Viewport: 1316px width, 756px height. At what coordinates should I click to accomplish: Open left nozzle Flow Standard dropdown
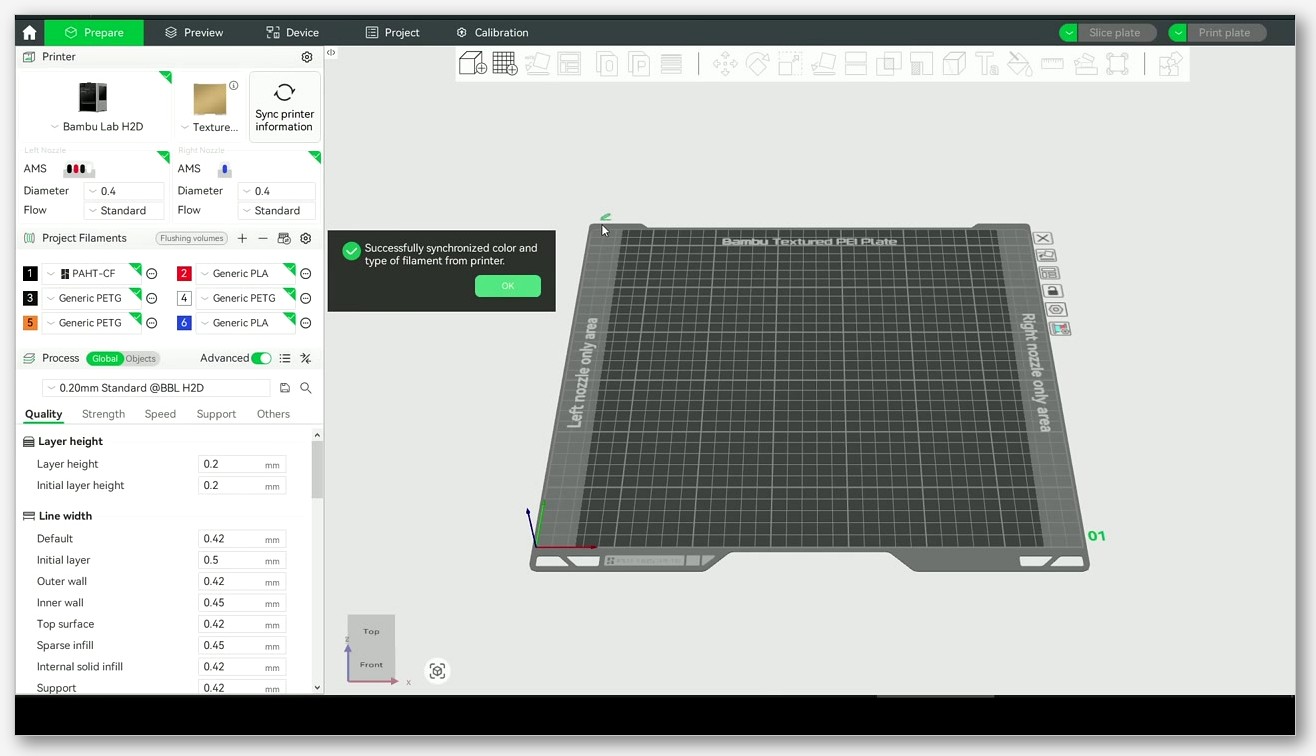pyautogui.click(x=124, y=211)
